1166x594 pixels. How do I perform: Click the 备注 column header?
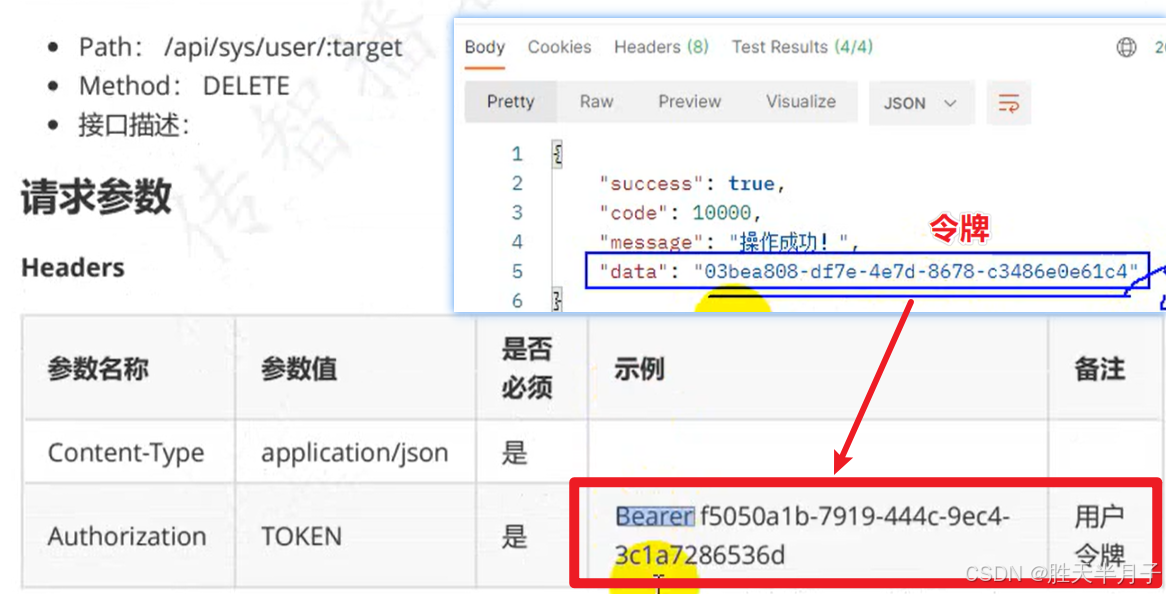pyautogui.click(x=1099, y=369)
